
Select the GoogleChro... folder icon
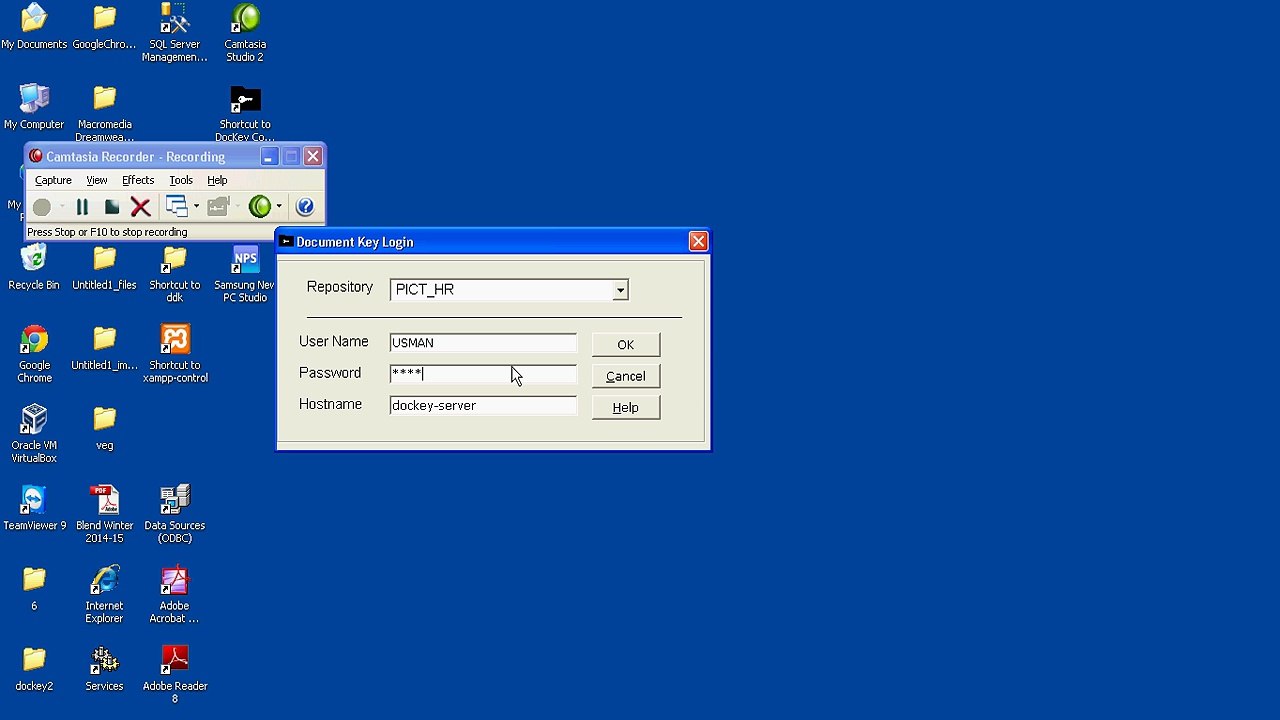click(x=104, y=28)
